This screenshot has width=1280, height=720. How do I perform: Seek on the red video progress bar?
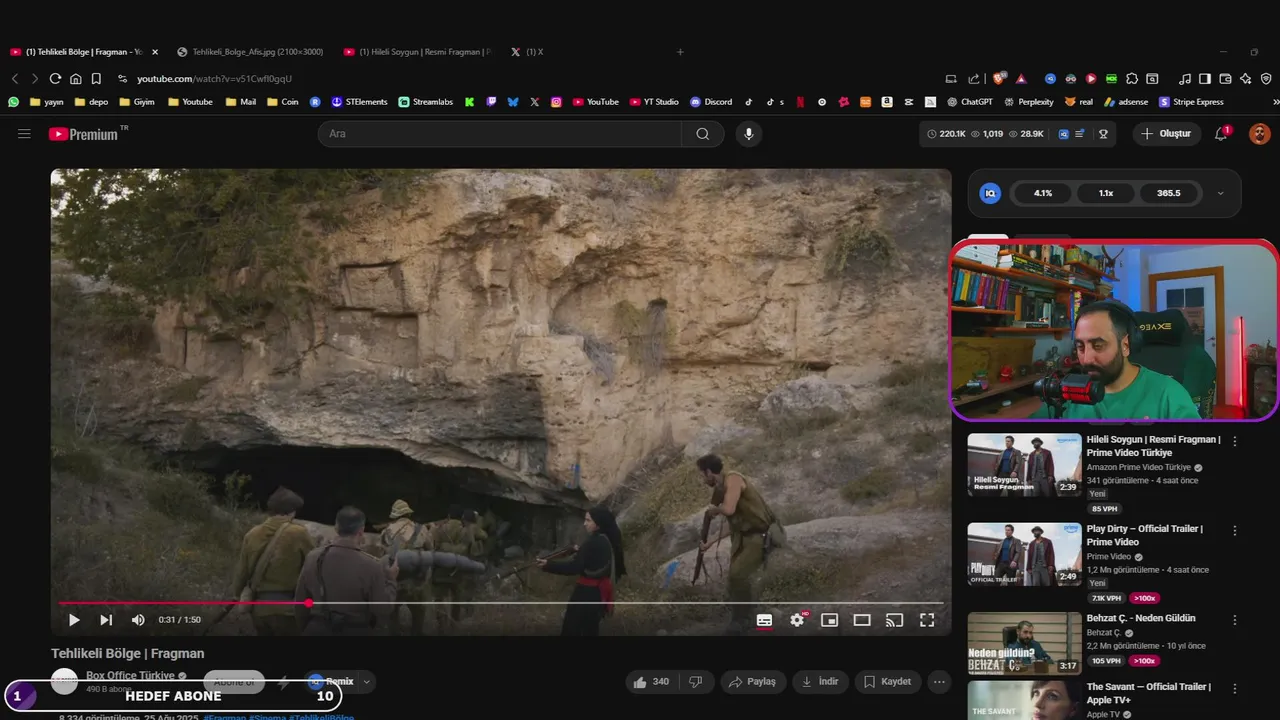(x=501, y=603)
